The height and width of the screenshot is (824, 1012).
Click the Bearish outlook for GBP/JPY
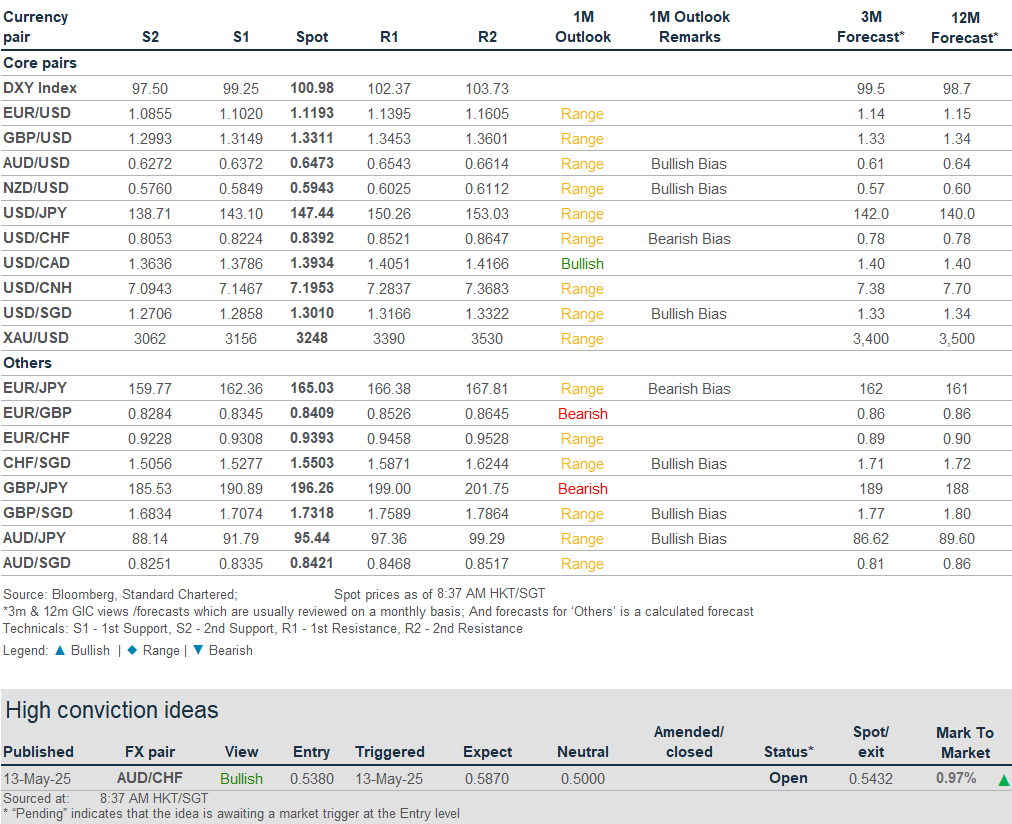point(582,489)
